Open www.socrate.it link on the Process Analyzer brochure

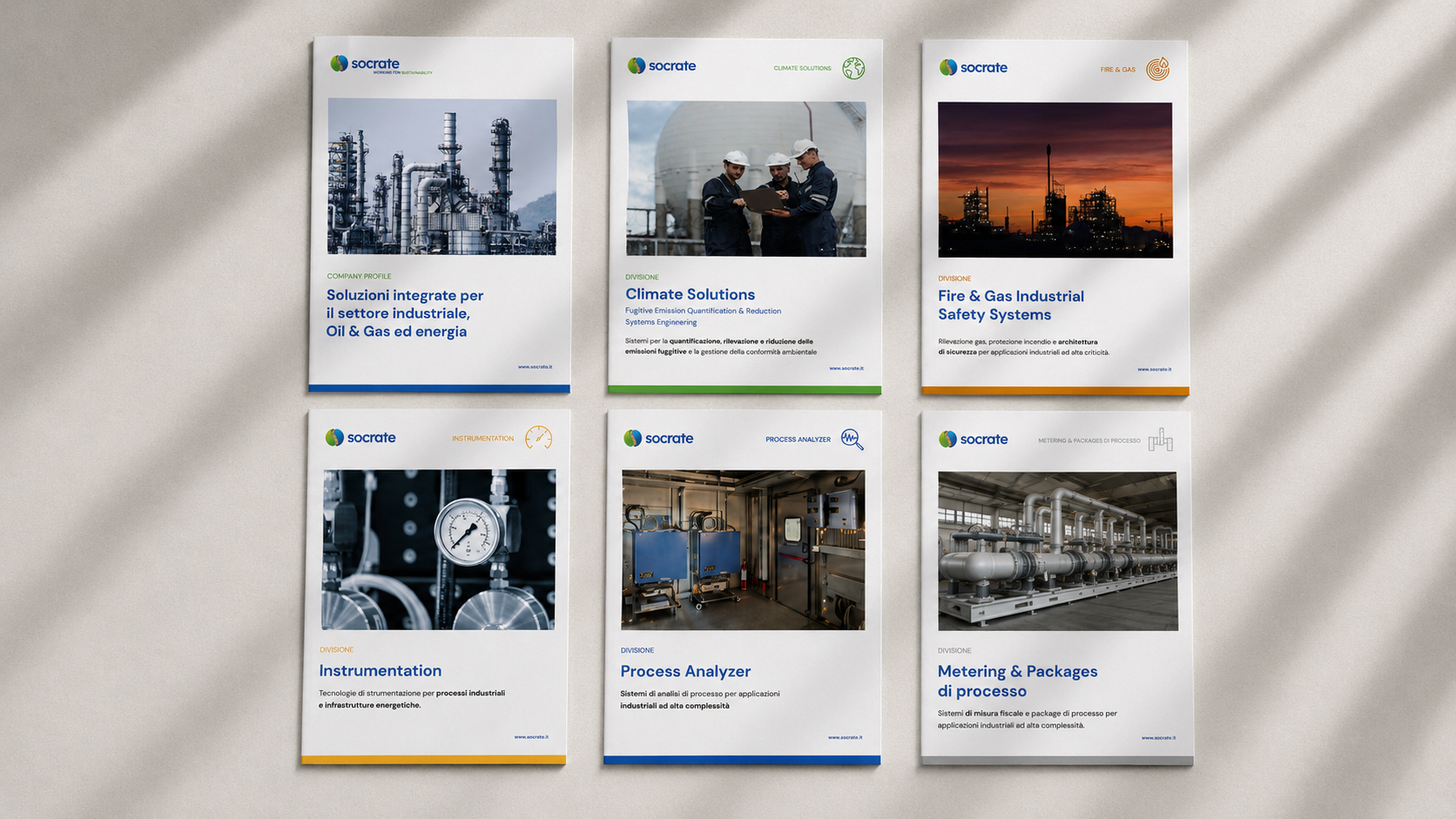point(845,737)
